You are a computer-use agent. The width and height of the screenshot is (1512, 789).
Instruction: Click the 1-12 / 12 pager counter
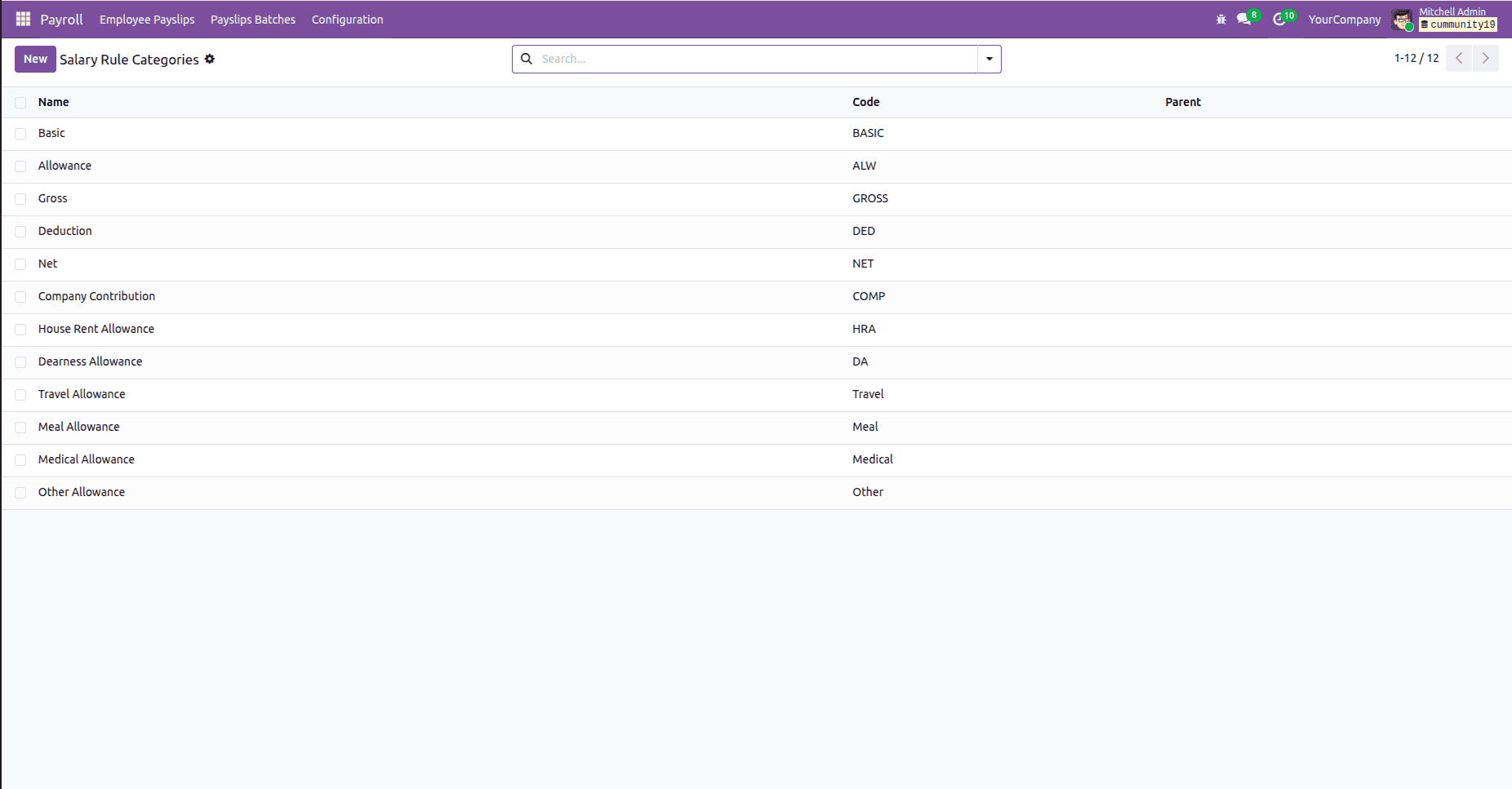coord(1416,58)
